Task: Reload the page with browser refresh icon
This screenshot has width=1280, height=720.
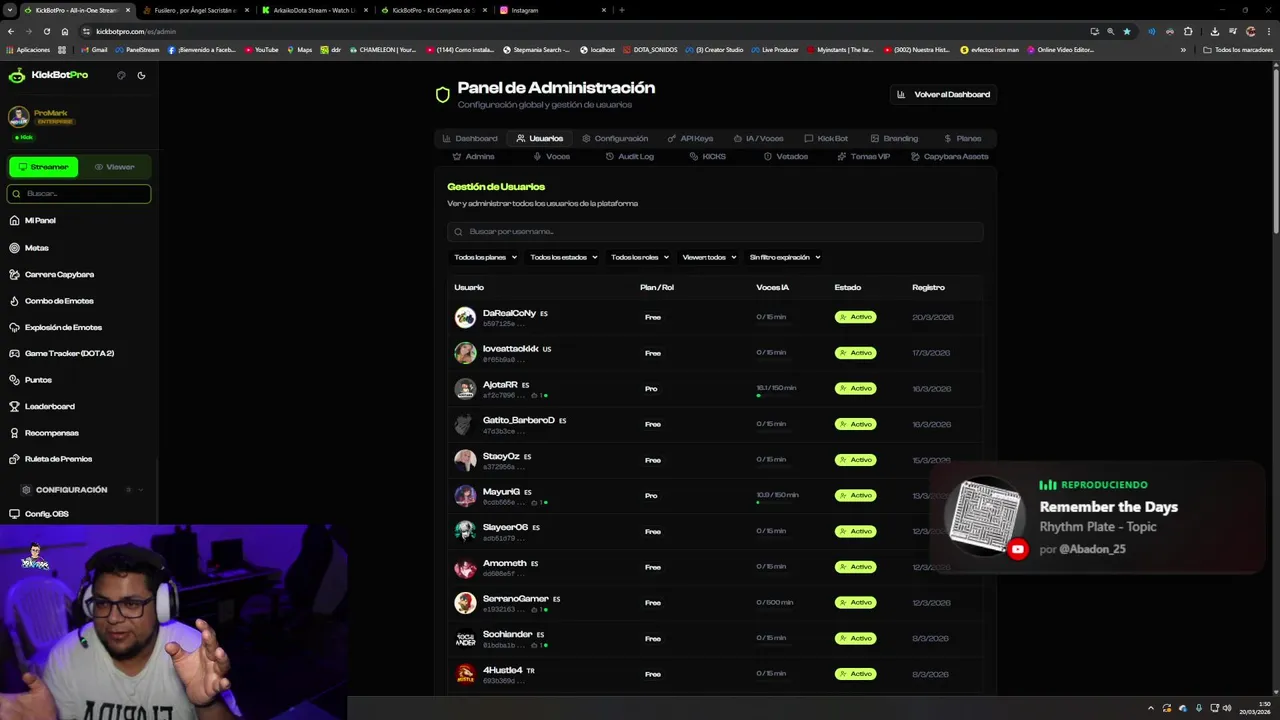Action: 47,31
